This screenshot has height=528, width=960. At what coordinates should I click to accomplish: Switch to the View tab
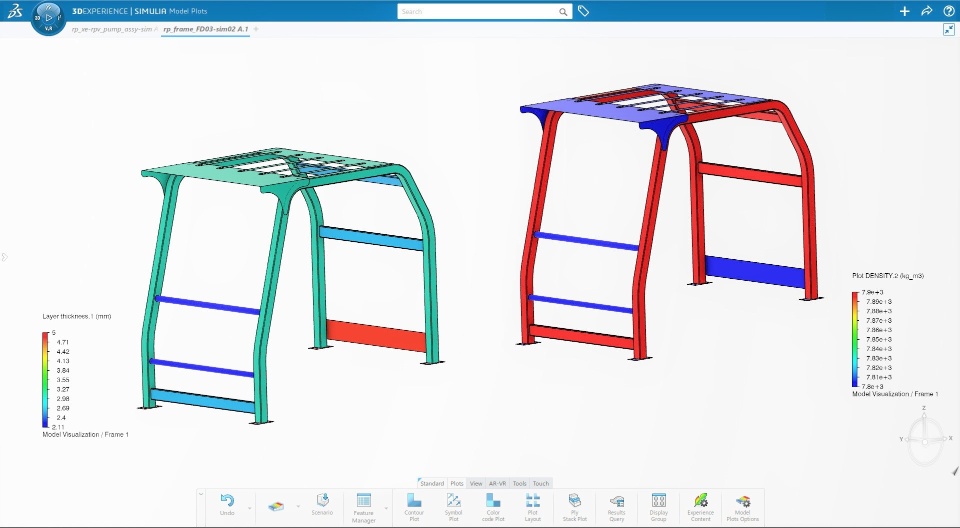(x=476, y=483)
